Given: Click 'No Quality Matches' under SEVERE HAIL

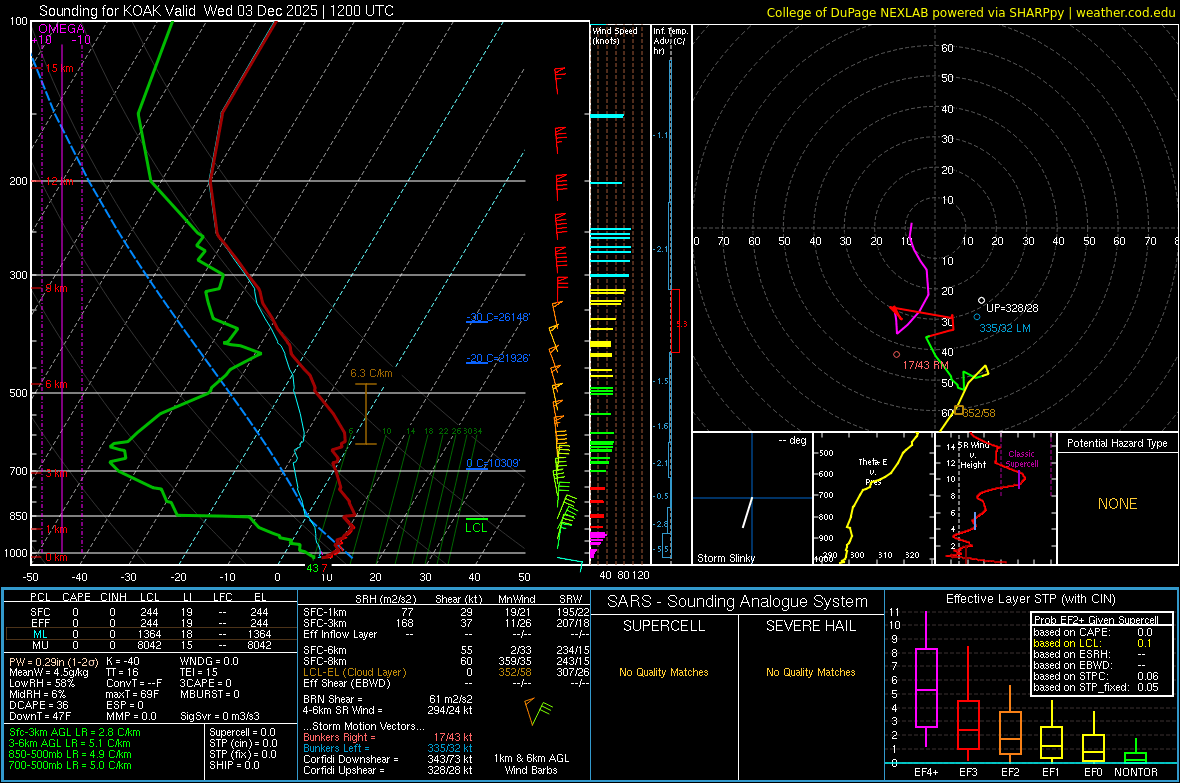Looking at the screenshot, I should [x=810, y=672].
